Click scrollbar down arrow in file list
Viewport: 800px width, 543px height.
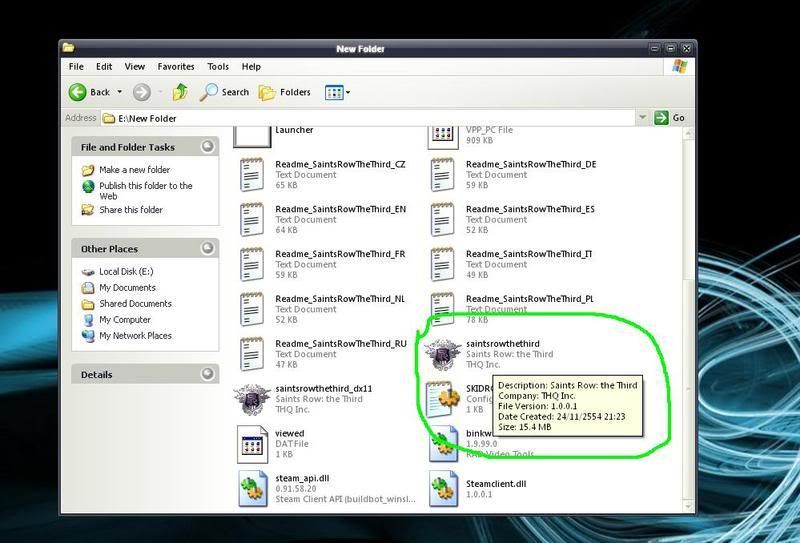click(688, 507)
